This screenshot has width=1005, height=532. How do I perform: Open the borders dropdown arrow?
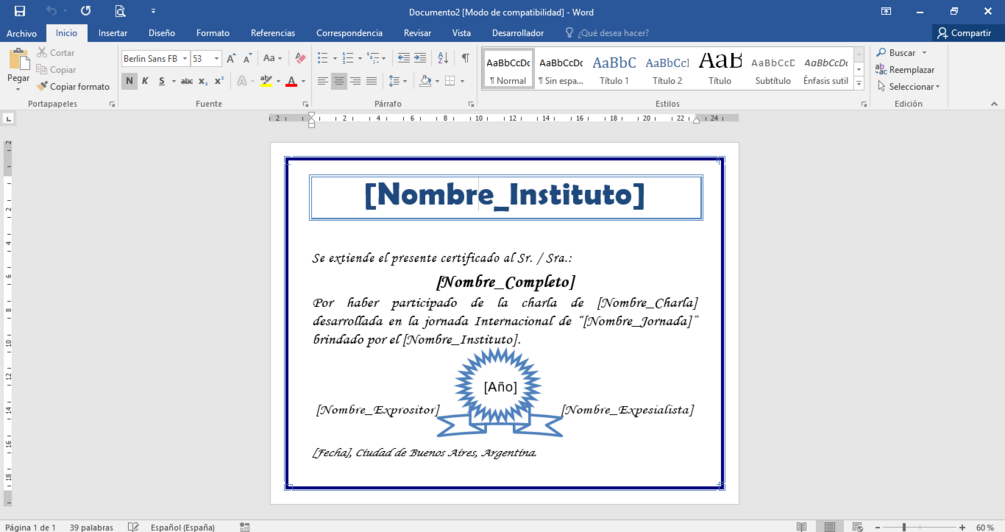point(462,81)
